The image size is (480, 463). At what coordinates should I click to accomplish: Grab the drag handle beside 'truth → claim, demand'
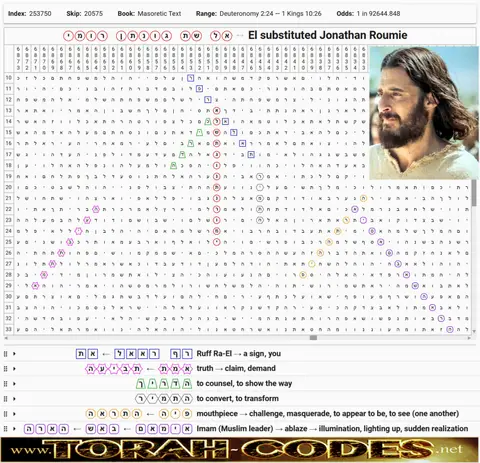coord(5,369)
